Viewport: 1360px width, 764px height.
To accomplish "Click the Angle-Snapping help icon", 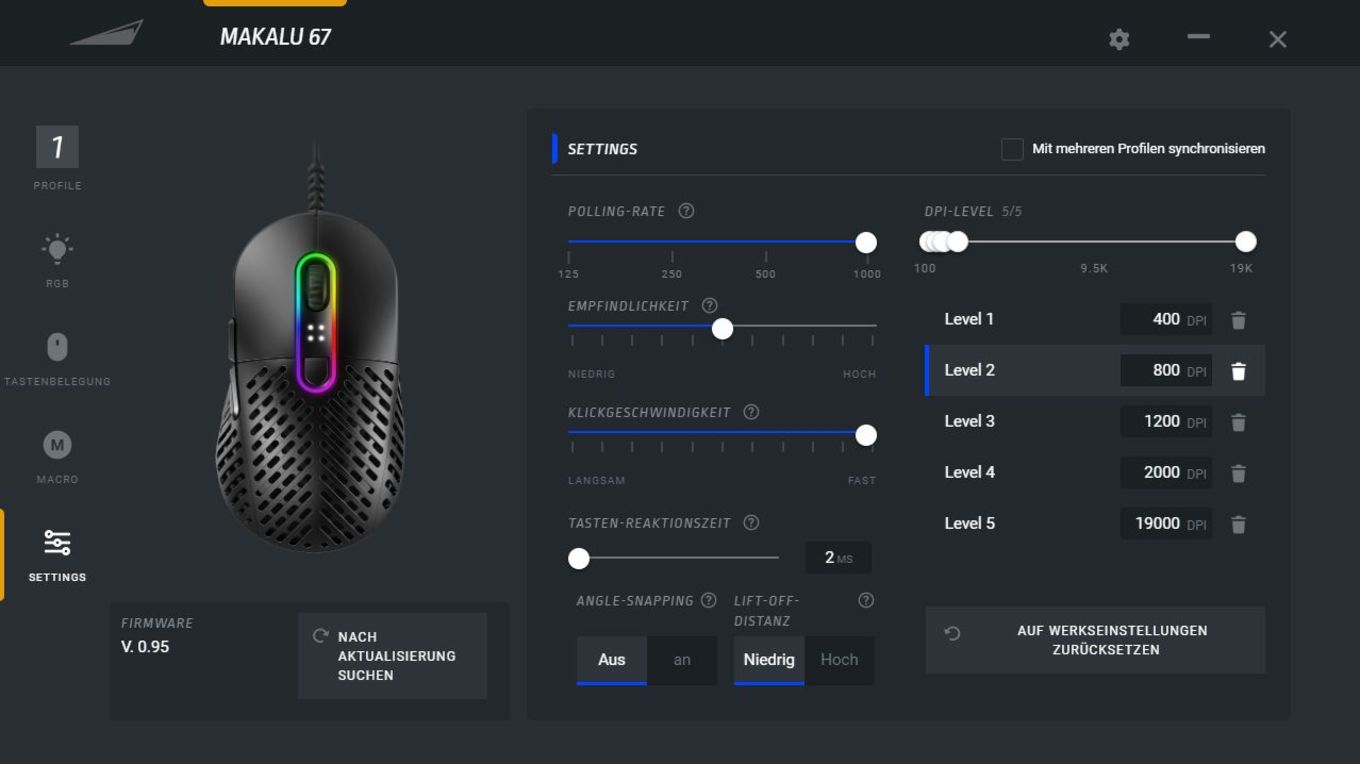I will pyautogui.click(x=709, y=600).
